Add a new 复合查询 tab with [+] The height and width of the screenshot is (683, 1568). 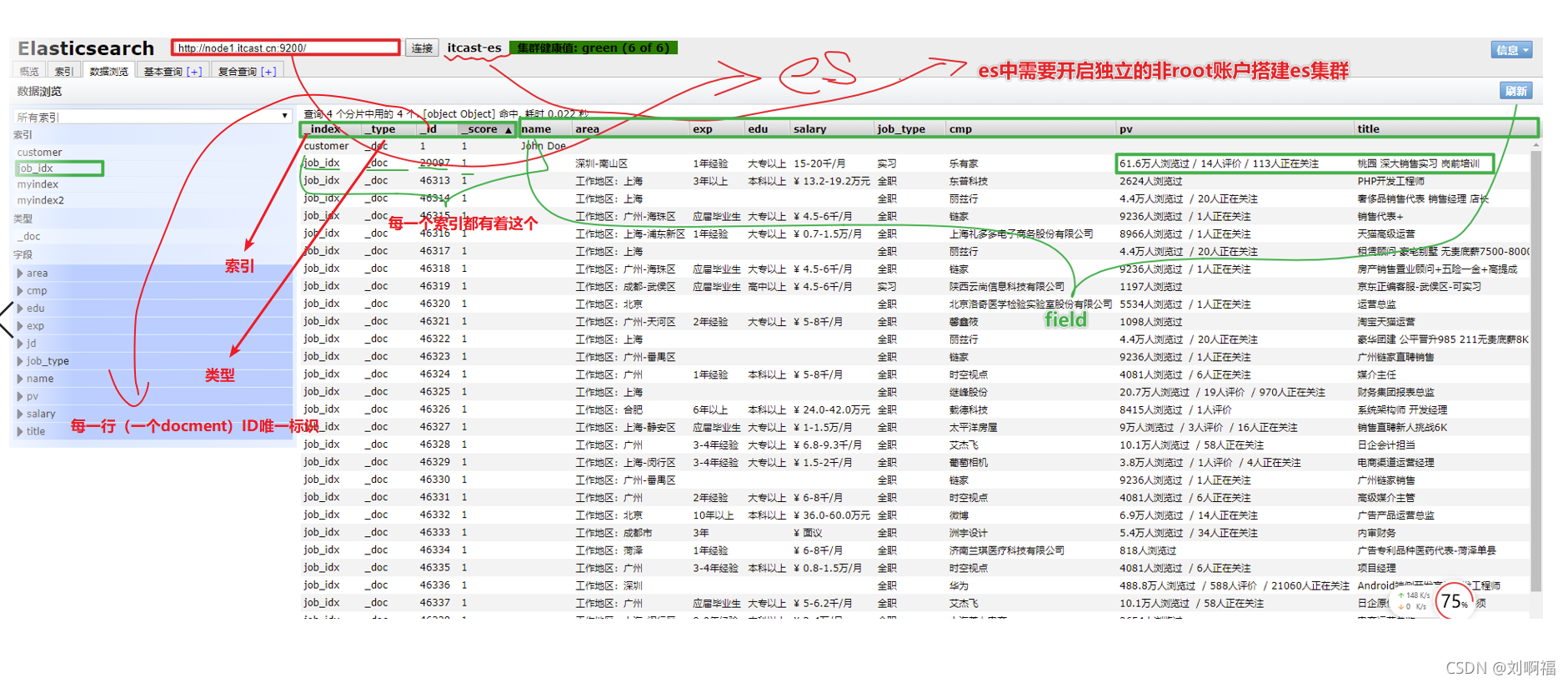click(x=268, y=72)
